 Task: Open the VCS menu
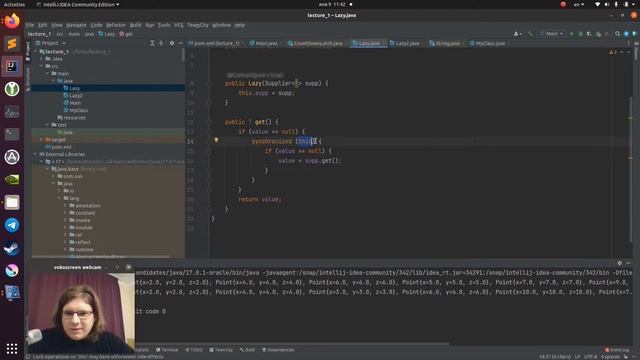pos(179,25)
